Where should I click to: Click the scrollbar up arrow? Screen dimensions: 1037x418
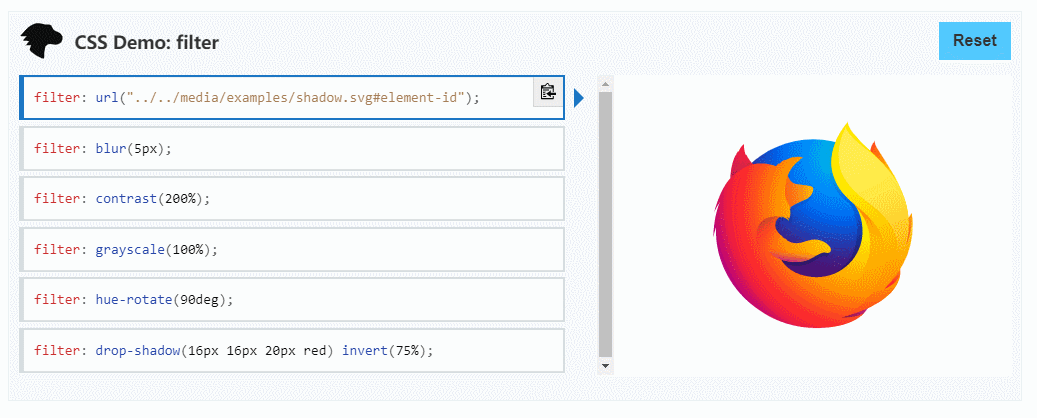(605, 84)
